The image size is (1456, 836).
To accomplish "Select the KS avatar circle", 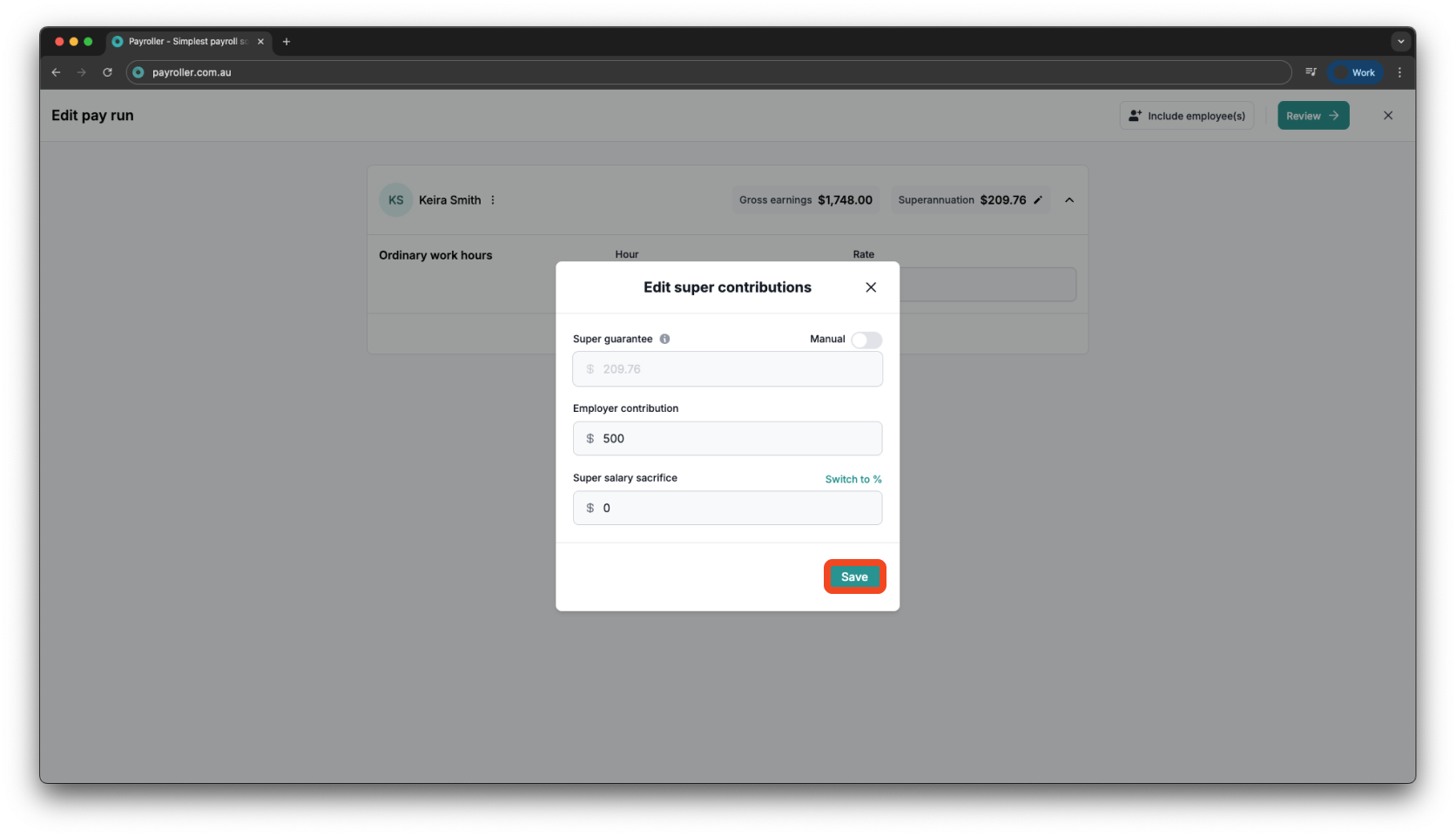I will point(395,199).
